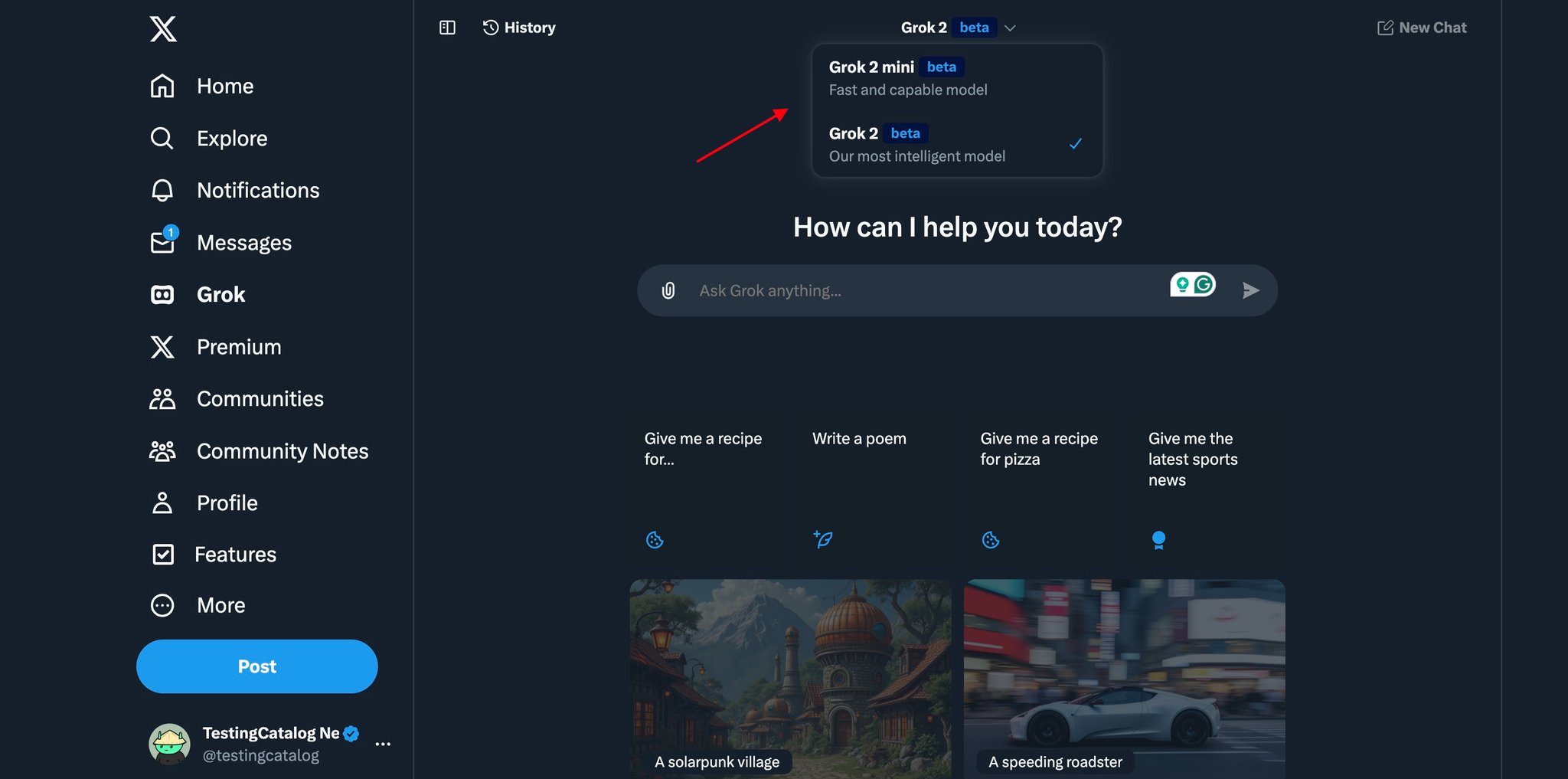Click the More circle-dots icon
Viewport: 1568px width, 779px height.
coord(162,605)
